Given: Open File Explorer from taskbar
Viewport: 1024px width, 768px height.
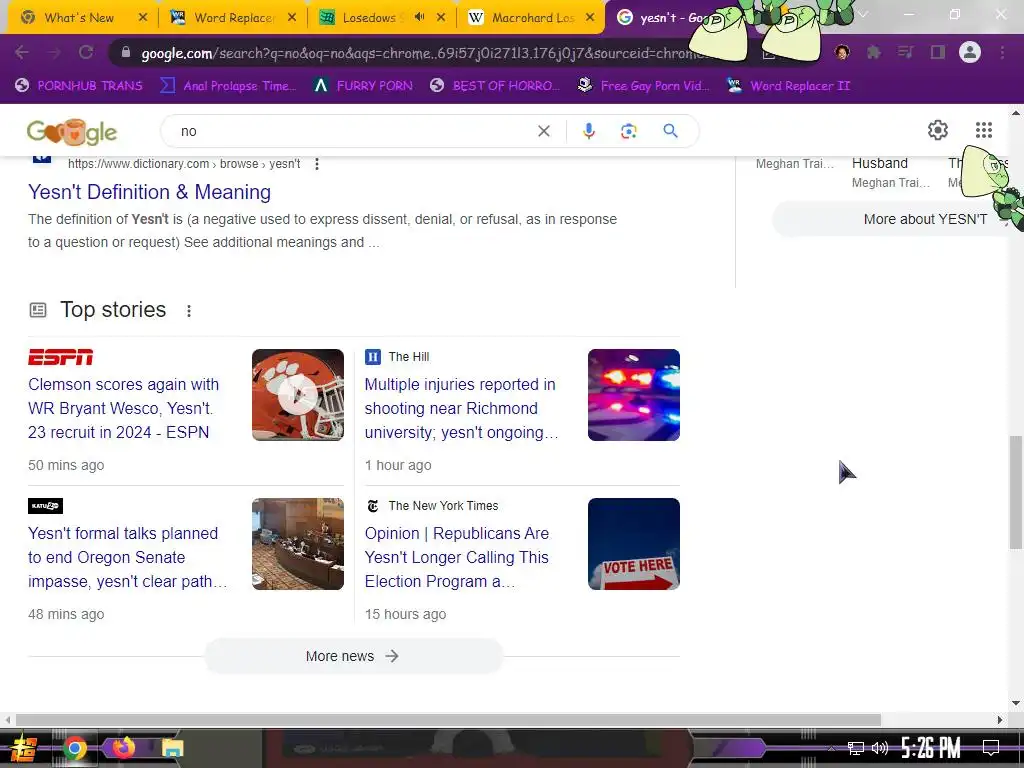Looking at the screenshot, I should pyautogui.click(x=172, y=748).
